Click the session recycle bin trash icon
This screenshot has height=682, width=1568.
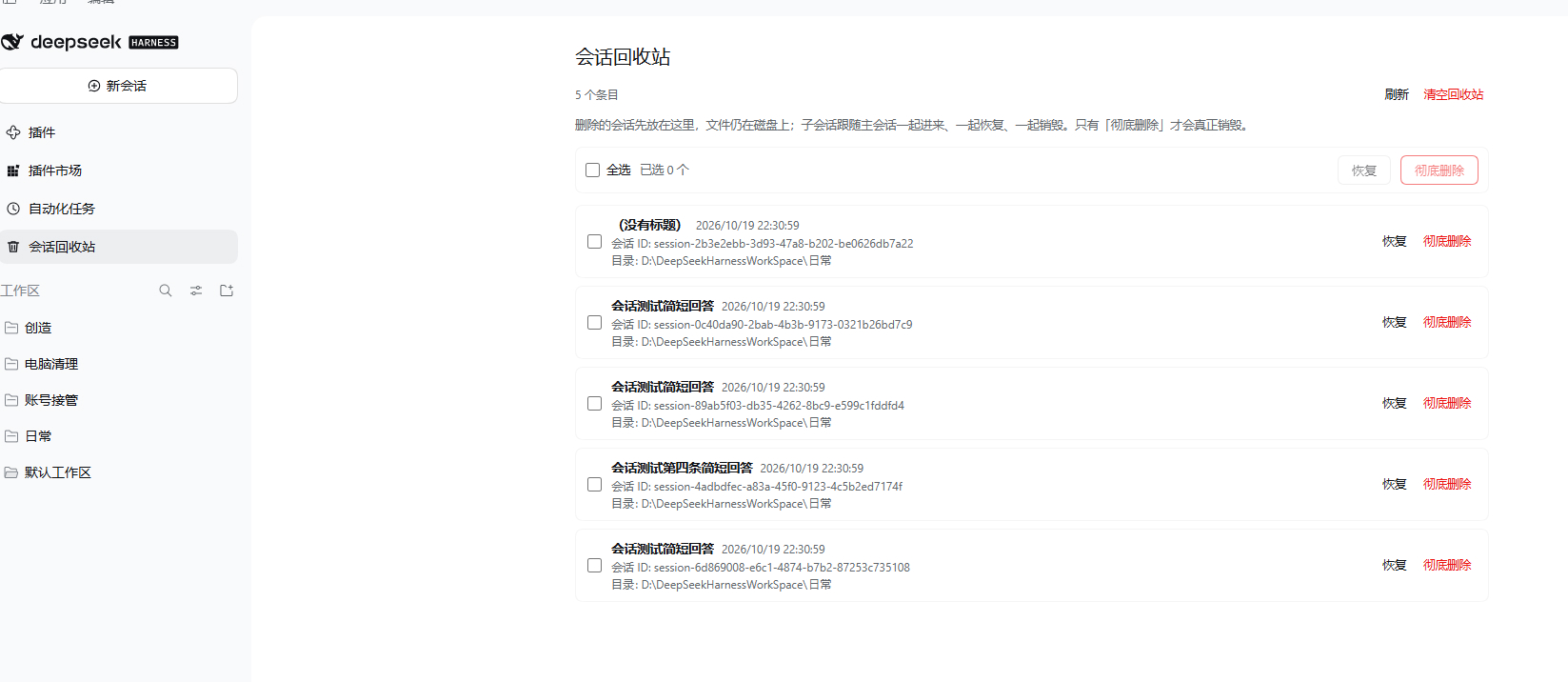tap(13, 247)
